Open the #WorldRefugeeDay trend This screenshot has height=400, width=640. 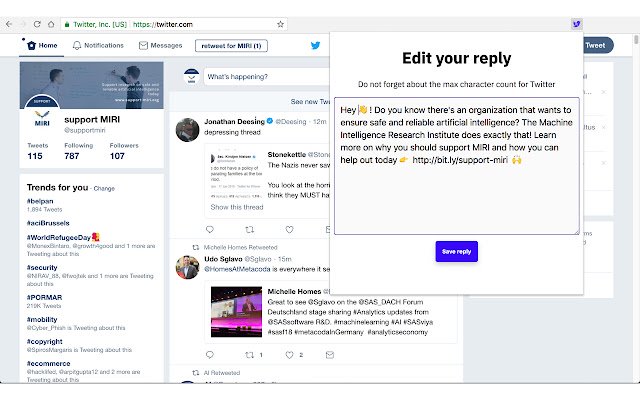coord(59,238)
